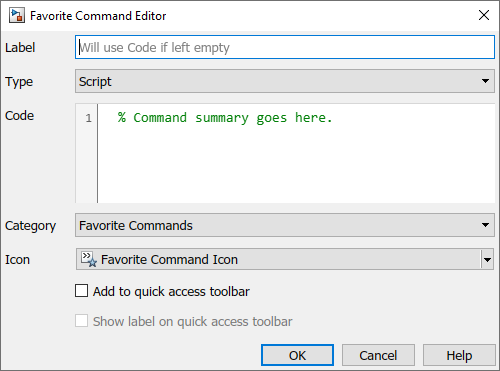
Task: Confirm with the OK button
Action: [297, 355]
